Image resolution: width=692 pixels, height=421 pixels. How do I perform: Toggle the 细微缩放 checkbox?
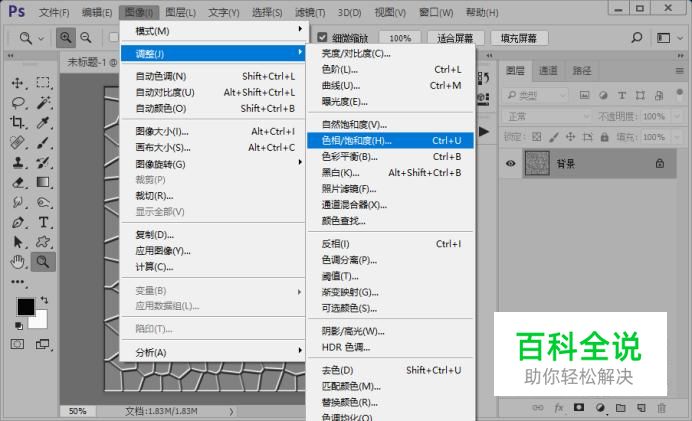pos(323,38)
